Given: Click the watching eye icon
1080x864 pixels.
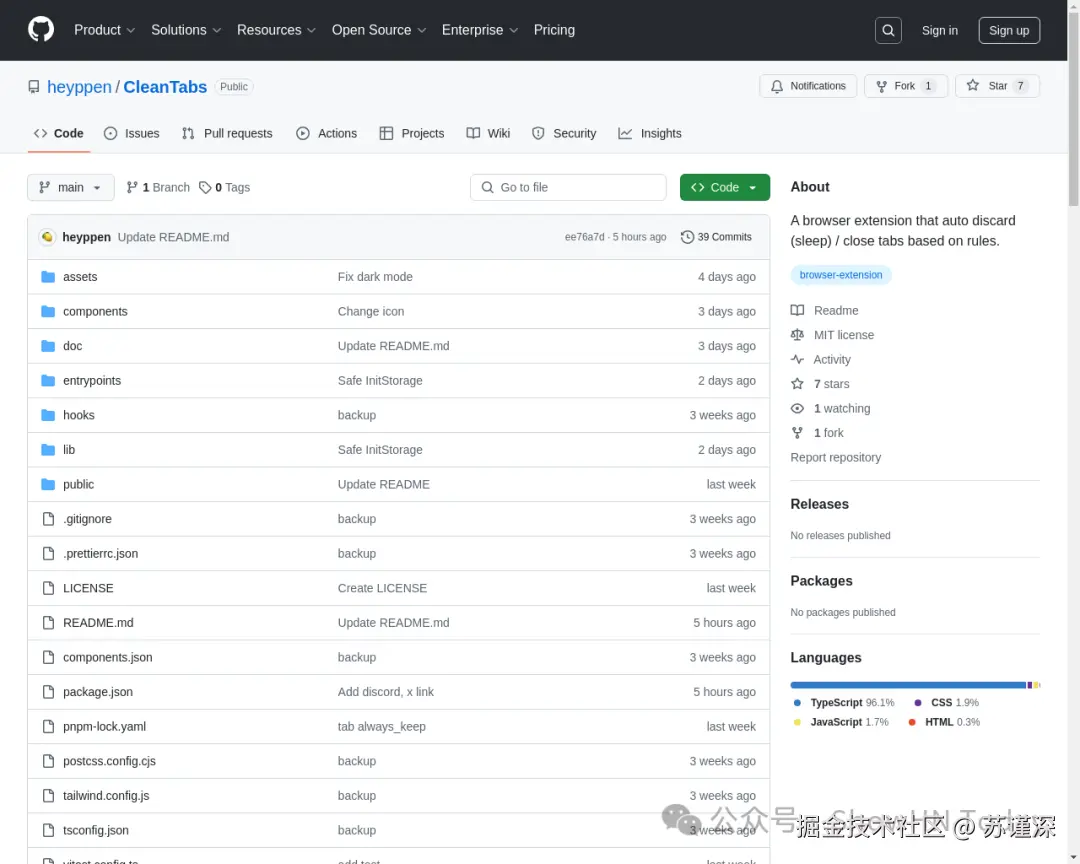Looking at the screenshot, I should pos(797,409).
